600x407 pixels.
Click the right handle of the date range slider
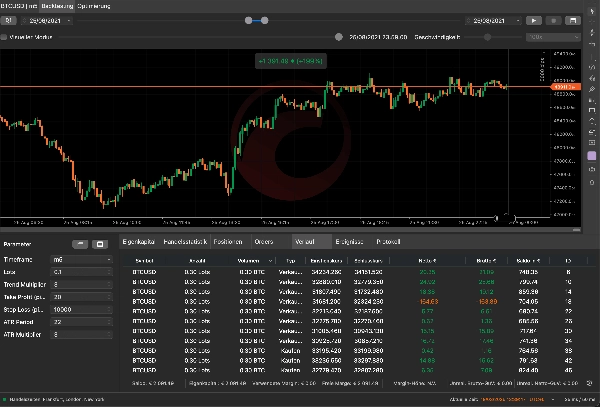pos(264,21)
